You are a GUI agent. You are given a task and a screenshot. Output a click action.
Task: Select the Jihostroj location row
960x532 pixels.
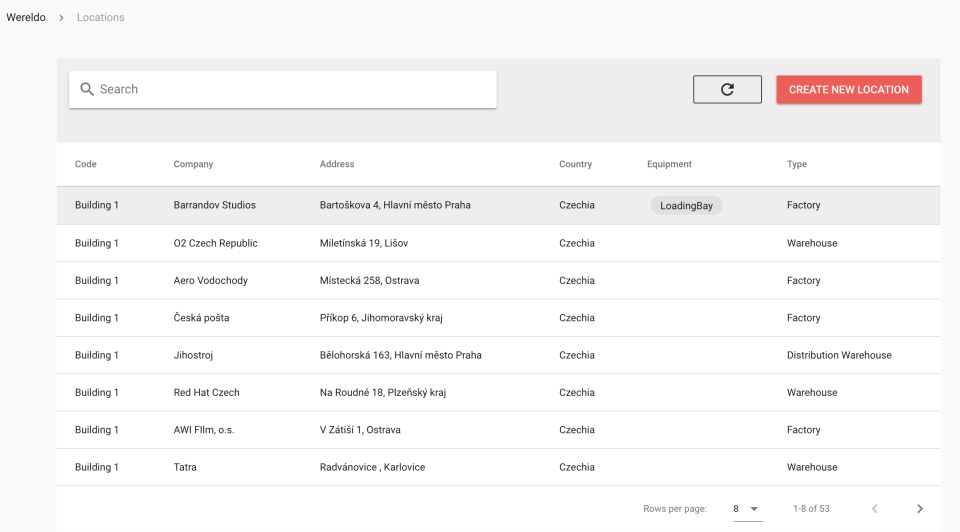196,355
